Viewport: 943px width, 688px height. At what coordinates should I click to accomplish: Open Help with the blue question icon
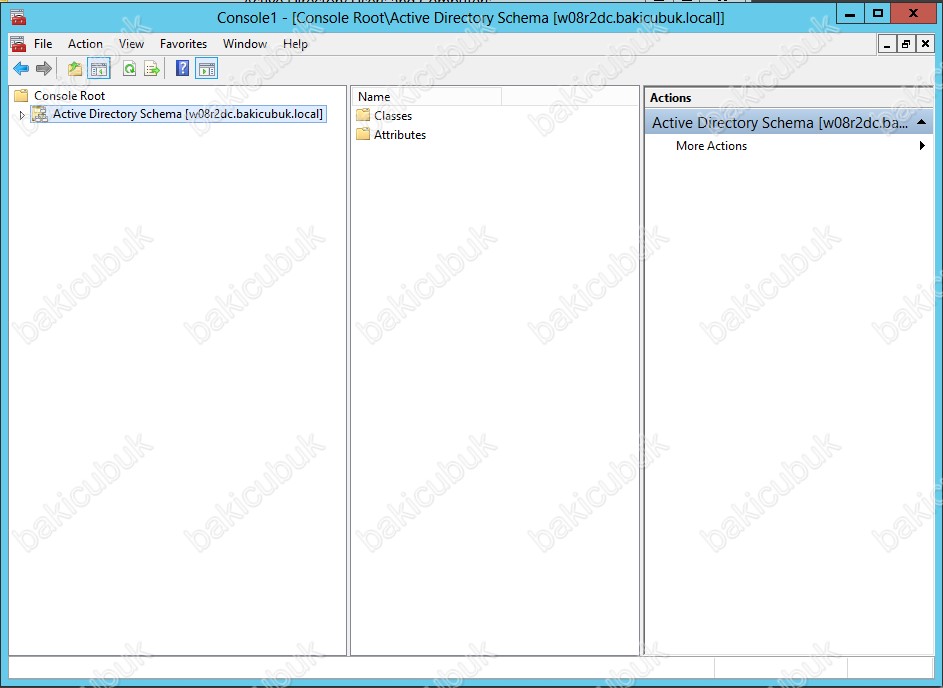coord(182,69)
